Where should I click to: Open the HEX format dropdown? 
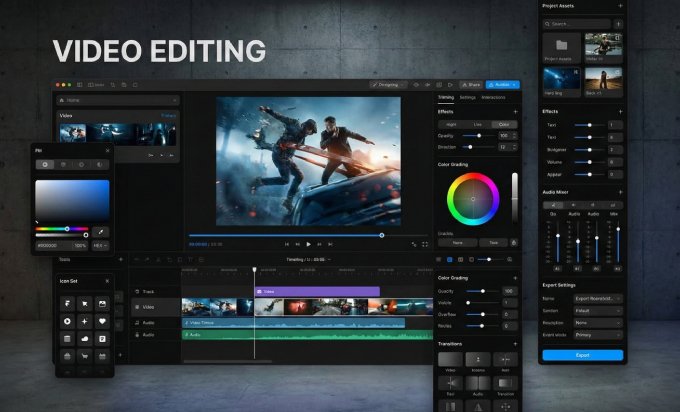click(100, 244)
